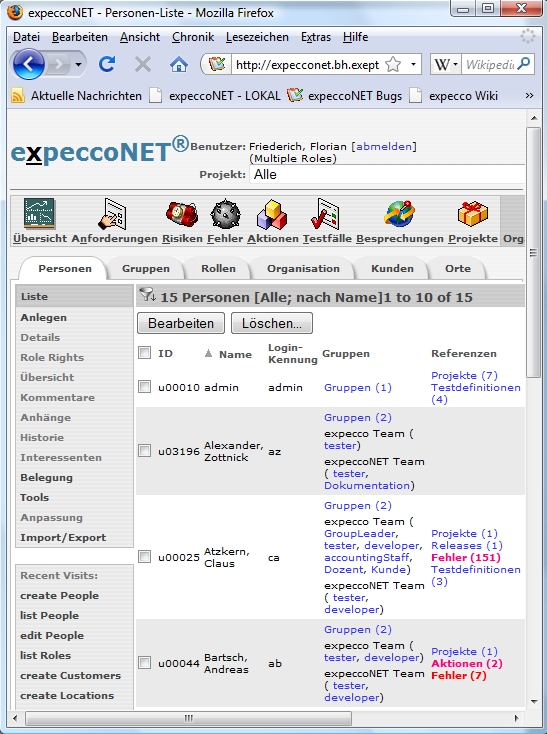
Task: Switch to the Gruppen tab
Action: pyautogui.click(x=146, y=269)
